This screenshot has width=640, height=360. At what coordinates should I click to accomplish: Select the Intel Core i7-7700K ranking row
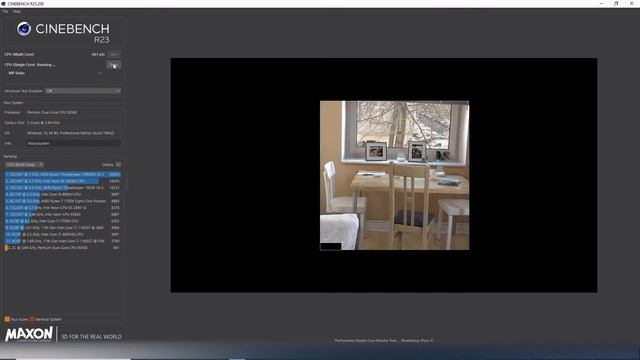click(x=63, y=221)
